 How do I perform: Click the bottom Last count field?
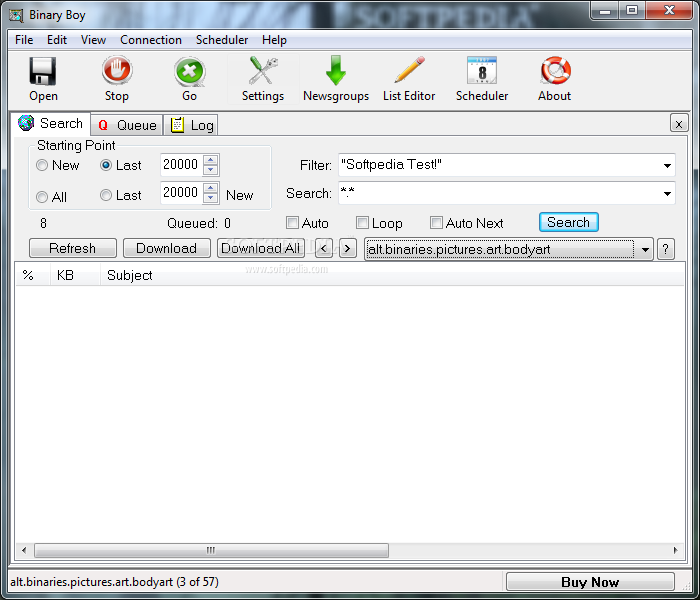tap(181, 193)
